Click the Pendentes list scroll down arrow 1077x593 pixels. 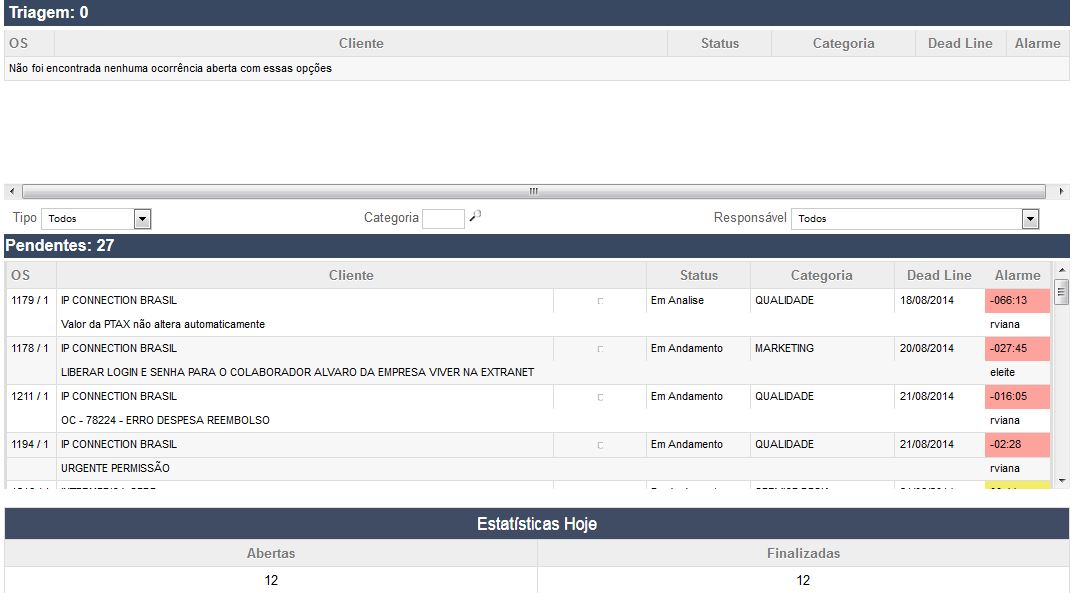click(1061, 481)
